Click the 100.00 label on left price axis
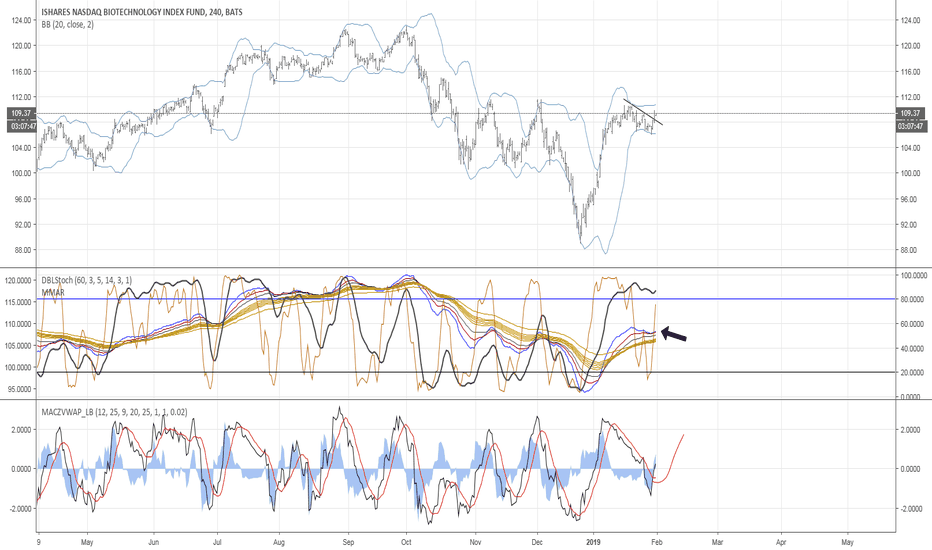The width and height of the screenshot is (932, 550). 22,174
